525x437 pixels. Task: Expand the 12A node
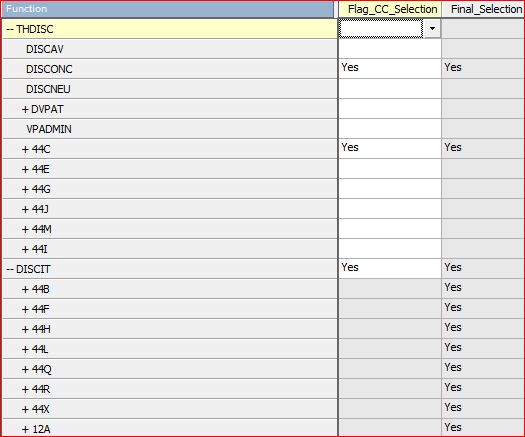click(x=25, y=429)
